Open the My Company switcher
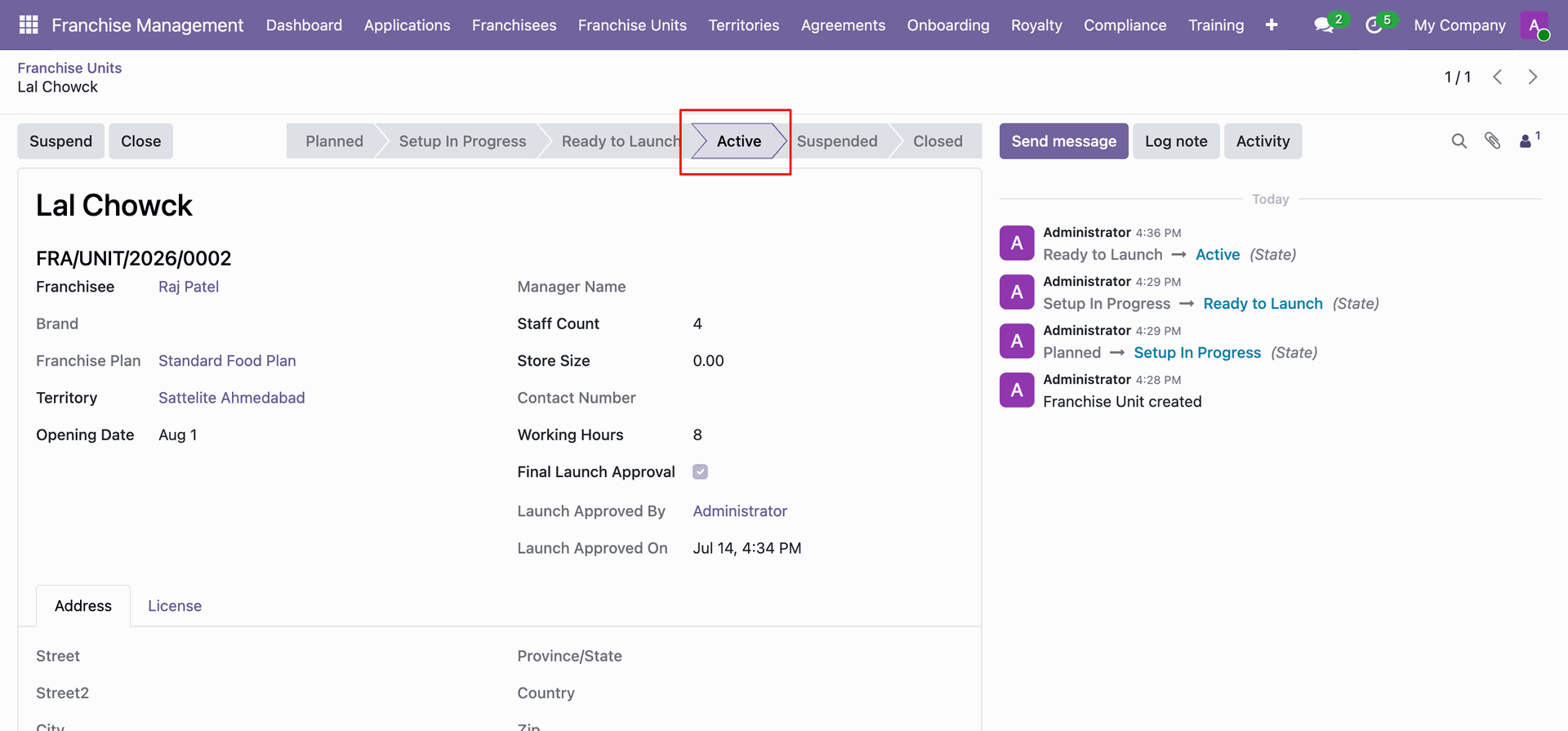Viewport: 1568px width, 731px height. click(1459, 25)
